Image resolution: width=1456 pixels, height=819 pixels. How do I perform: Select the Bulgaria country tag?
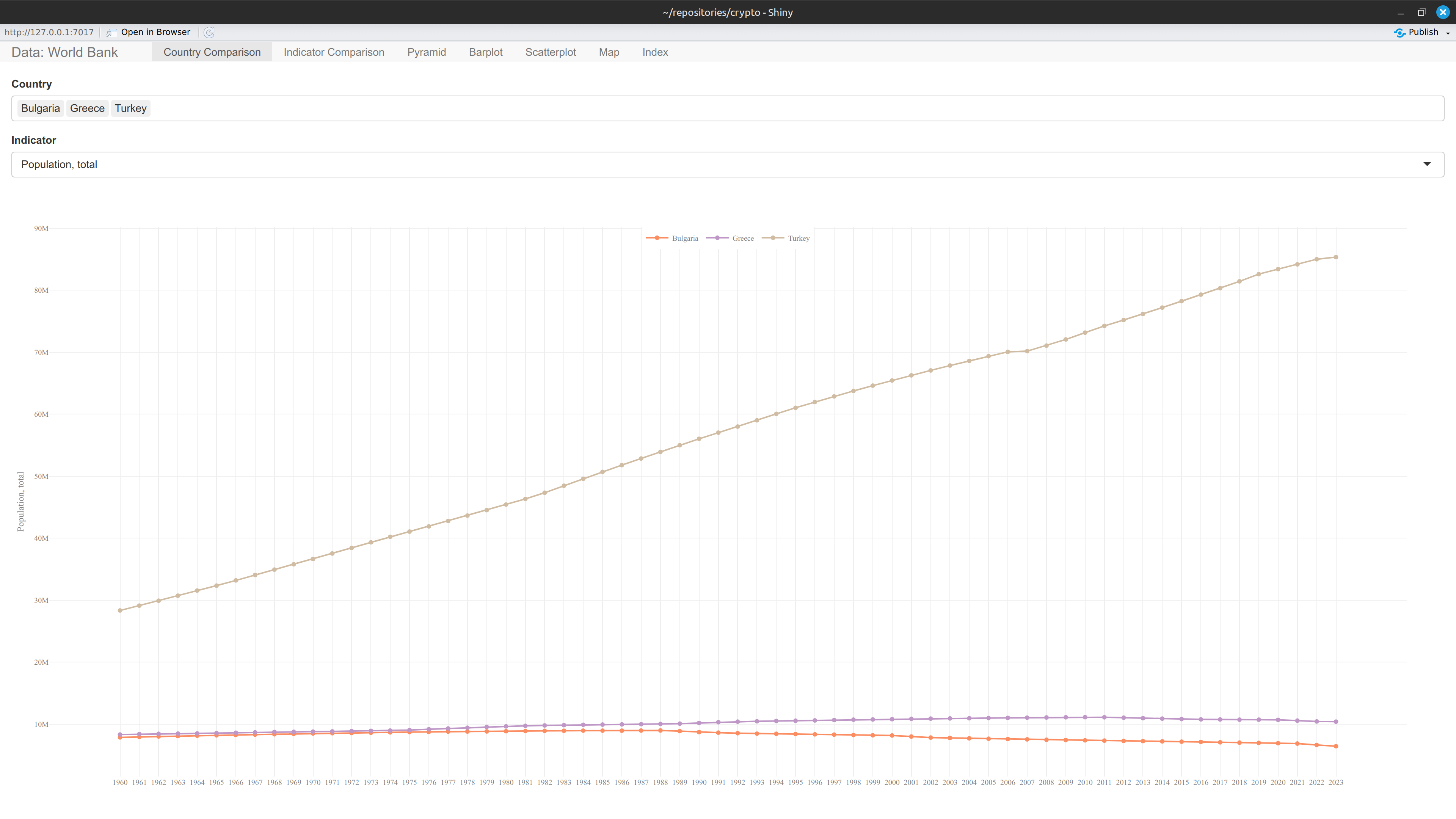pos(41,108)
